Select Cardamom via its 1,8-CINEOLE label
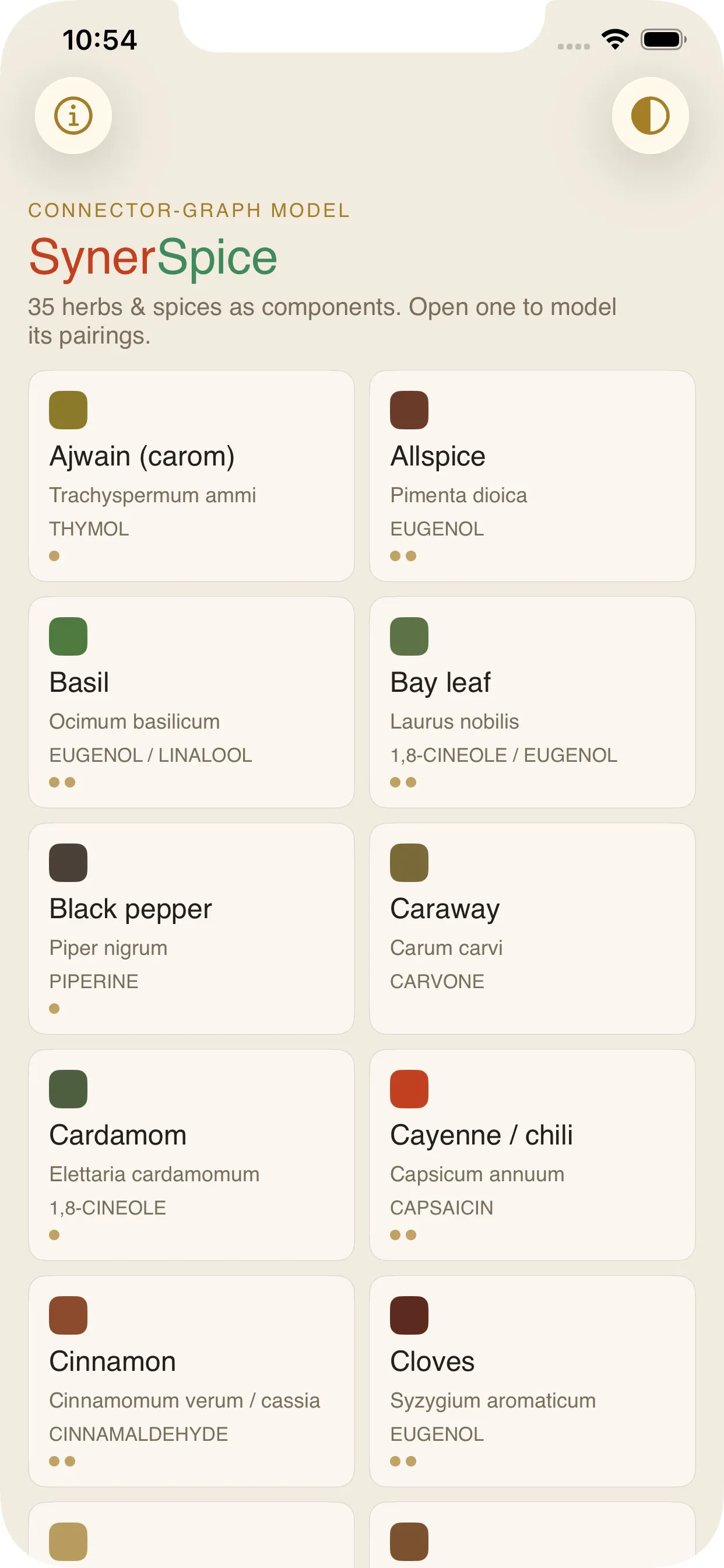Image resolution: width=724 pixels, height=1568 pixels. pyautogui.click(x=108, y=1207)
